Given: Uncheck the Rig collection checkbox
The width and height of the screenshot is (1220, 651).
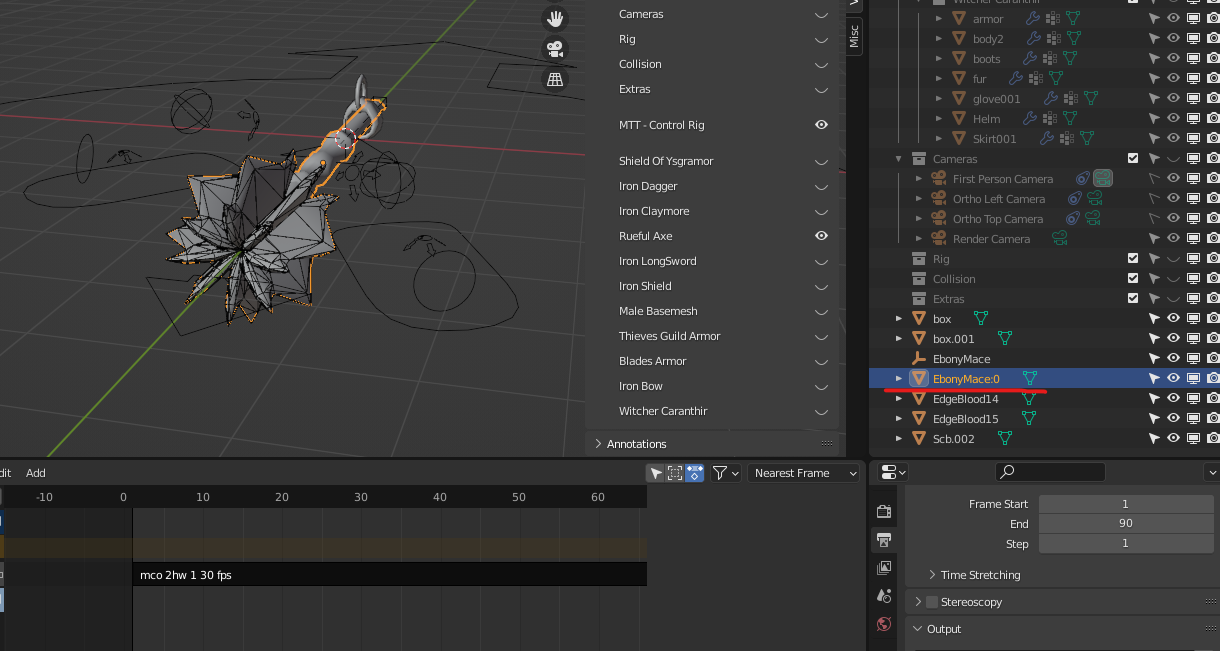Looking at the screenshot, I should (x=1133, y=259).
